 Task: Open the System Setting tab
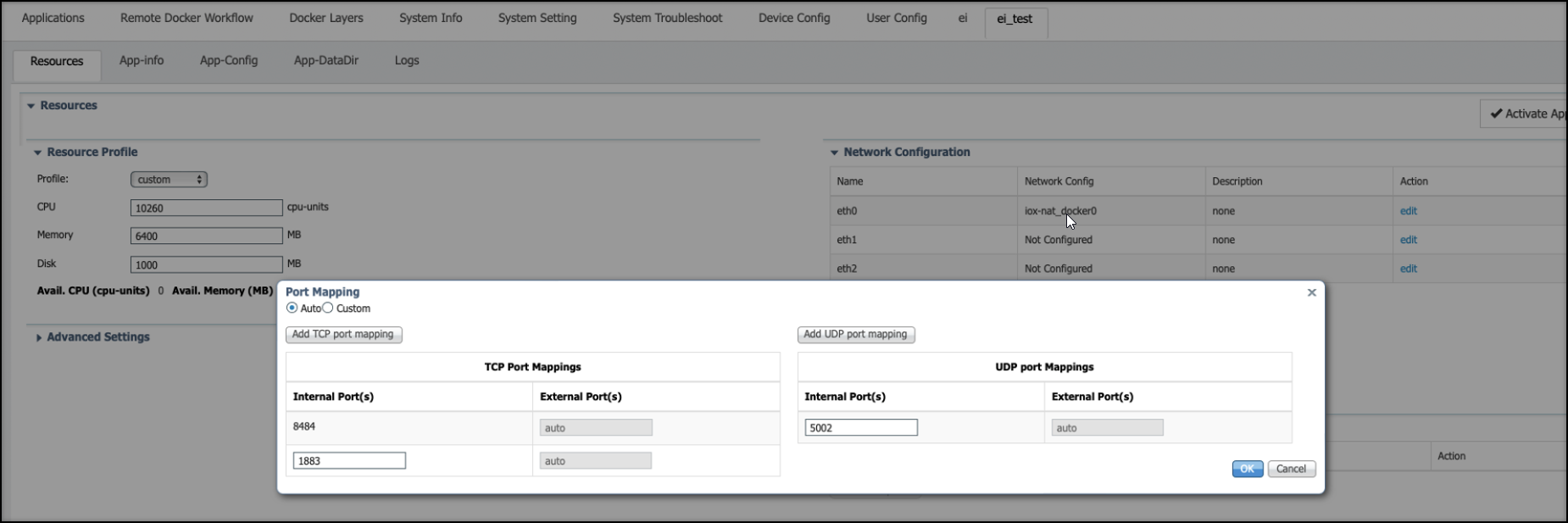(x=537, y=18)
